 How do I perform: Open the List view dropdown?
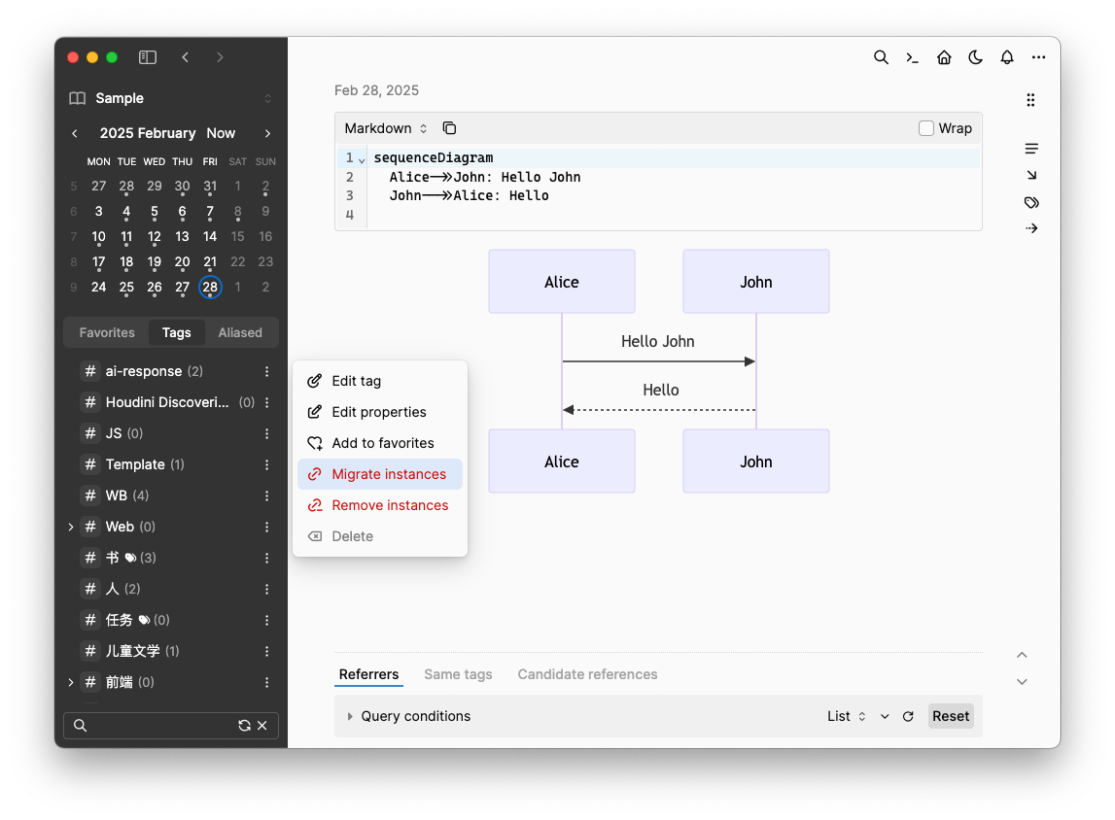(846, 716)
